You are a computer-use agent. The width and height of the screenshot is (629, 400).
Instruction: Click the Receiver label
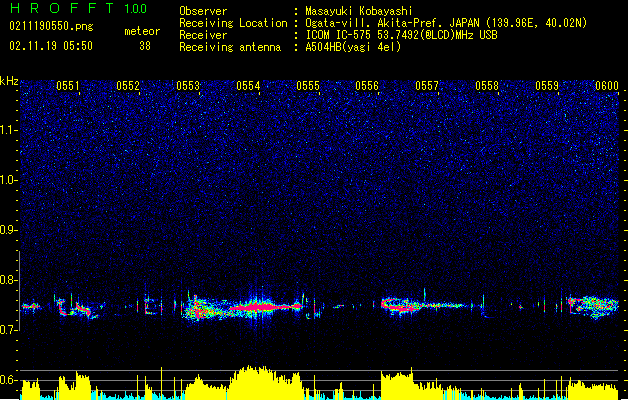(x=203, y=35)
